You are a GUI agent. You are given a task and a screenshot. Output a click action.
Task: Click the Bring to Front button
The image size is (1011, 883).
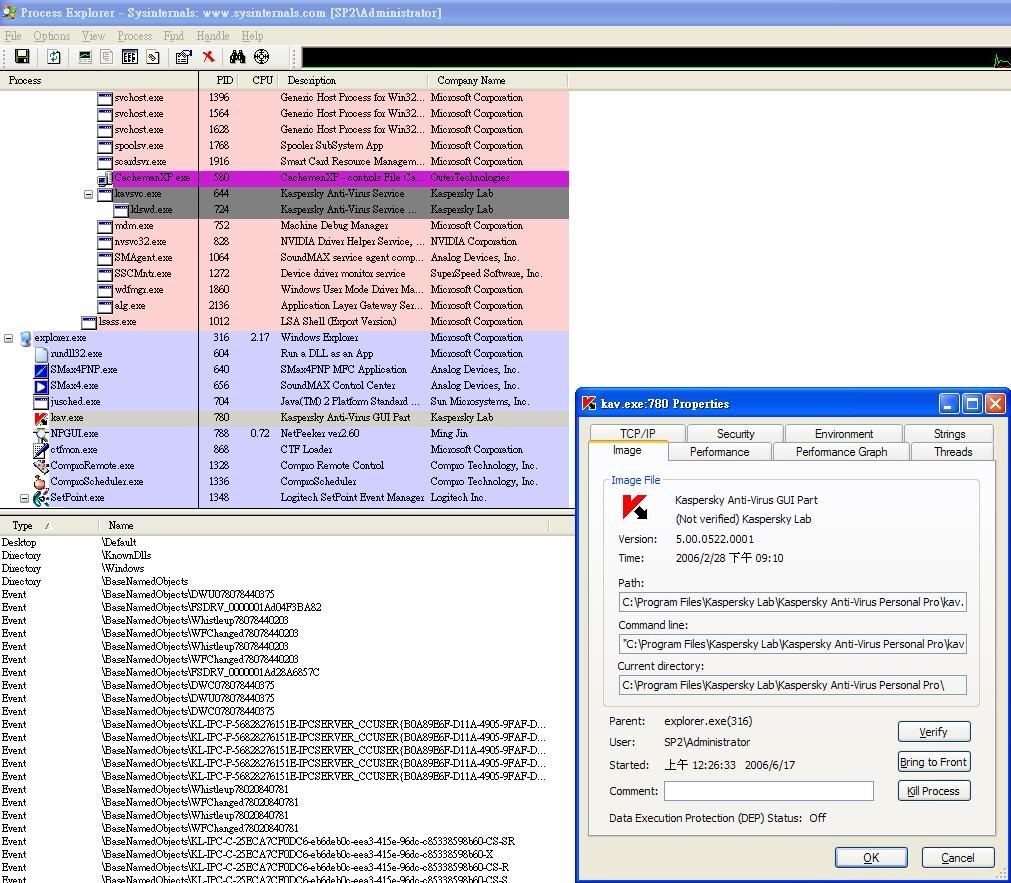(934, 762)
